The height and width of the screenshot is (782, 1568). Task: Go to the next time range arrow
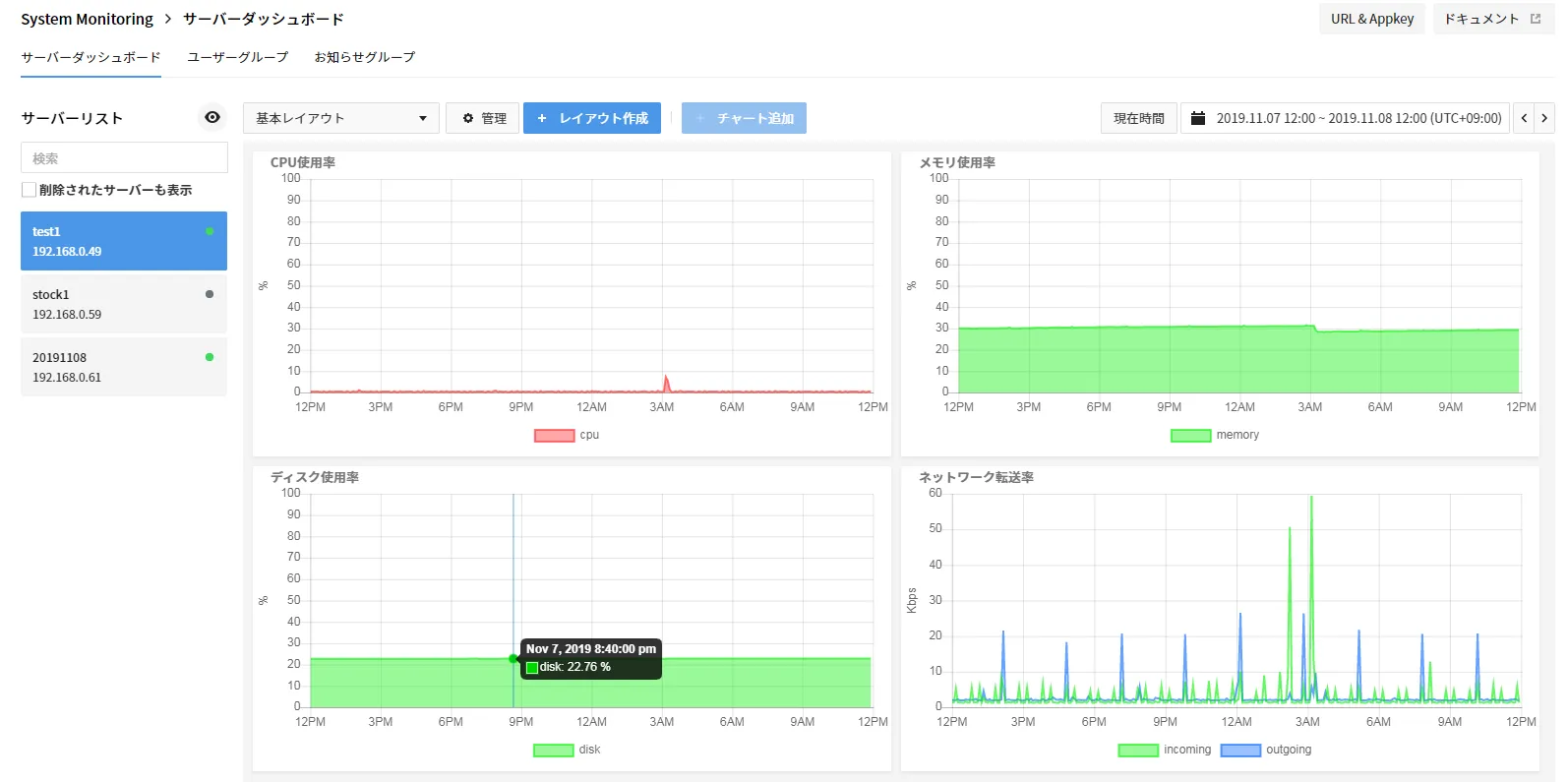point(1544,118)
